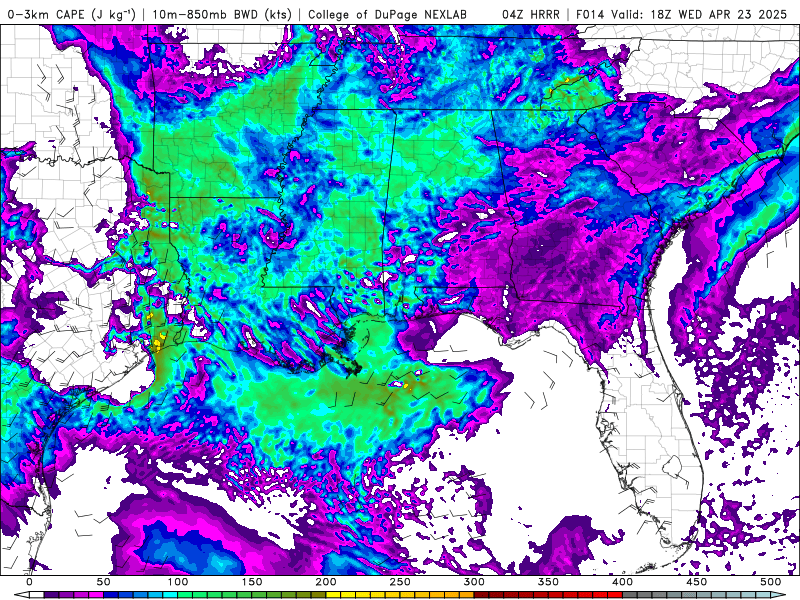Click the "10m-850mb BWD (kts)" header label
The height and width of the screenshot is (600, 800).
coord(222,15)
